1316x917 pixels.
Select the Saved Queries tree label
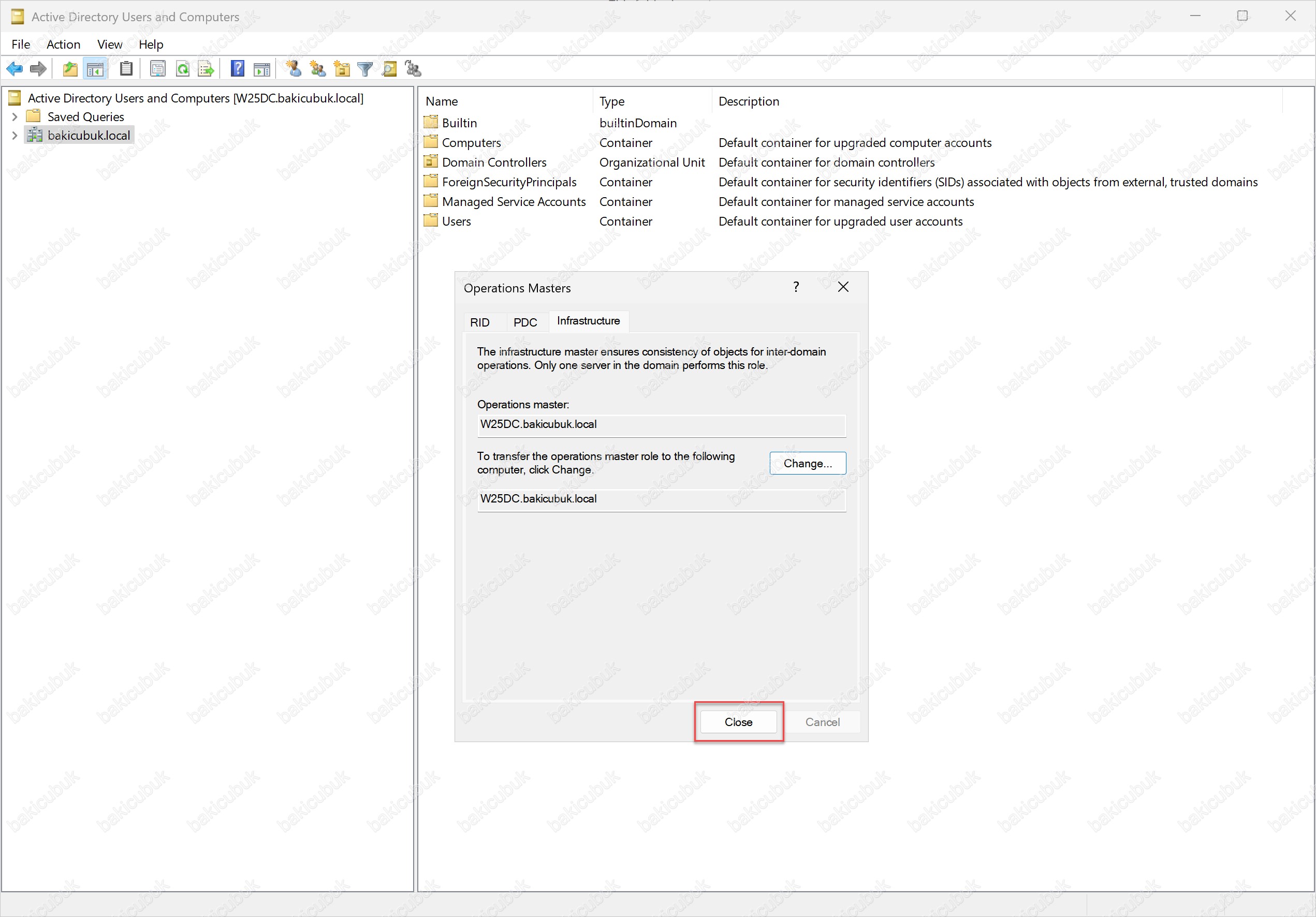tap(85, 117)
